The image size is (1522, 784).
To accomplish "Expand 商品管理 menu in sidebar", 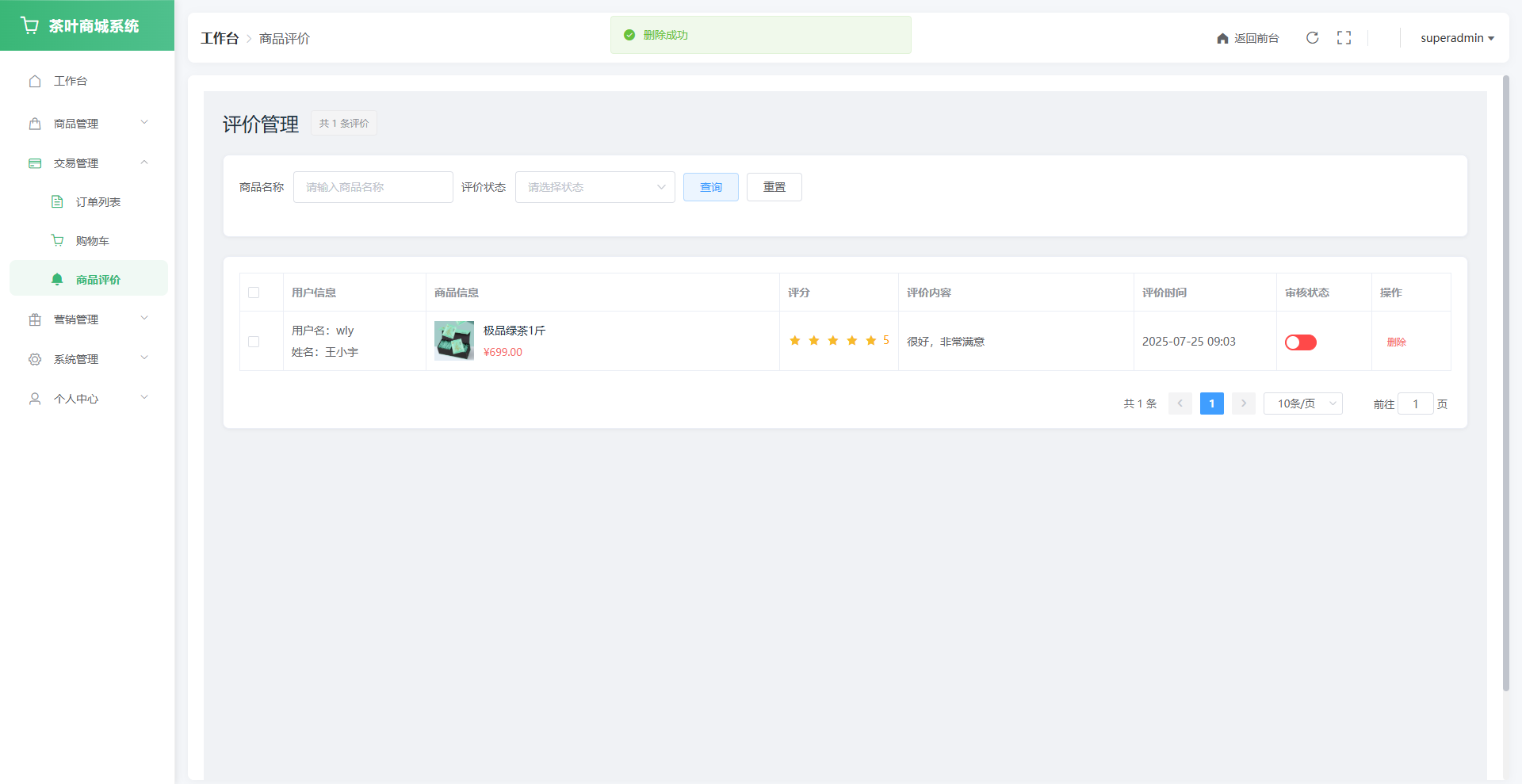I will click(87, 124).
